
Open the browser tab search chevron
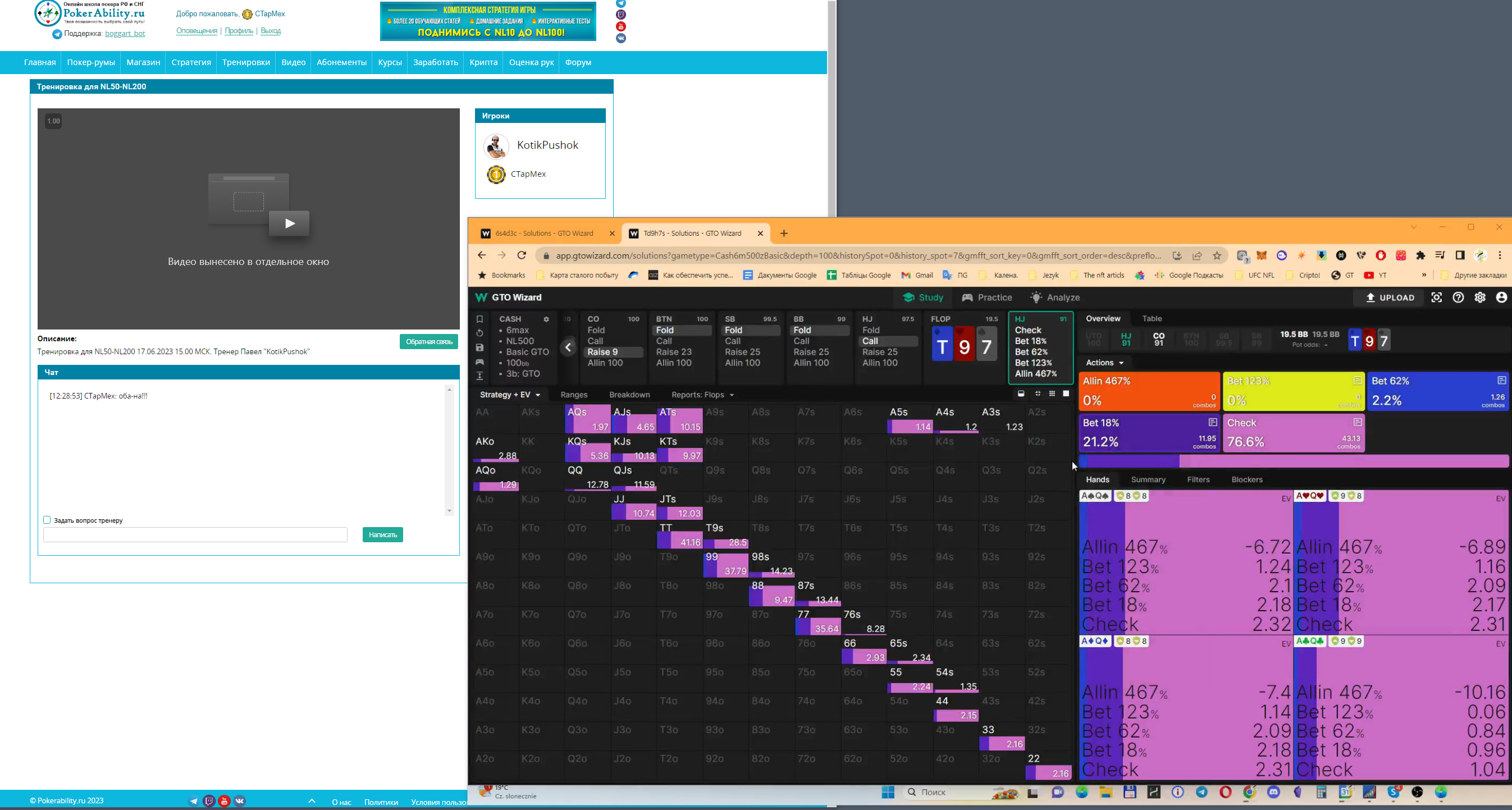coord(1413,227)
